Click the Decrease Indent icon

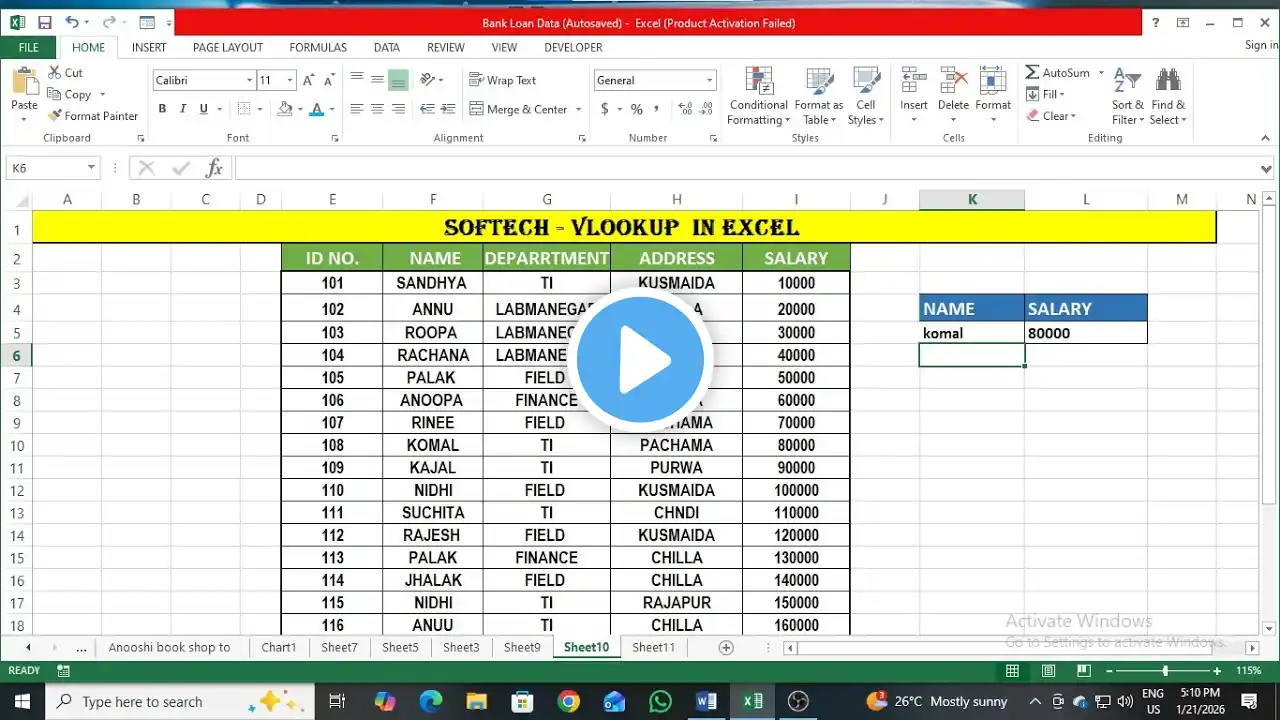point(427,109)
